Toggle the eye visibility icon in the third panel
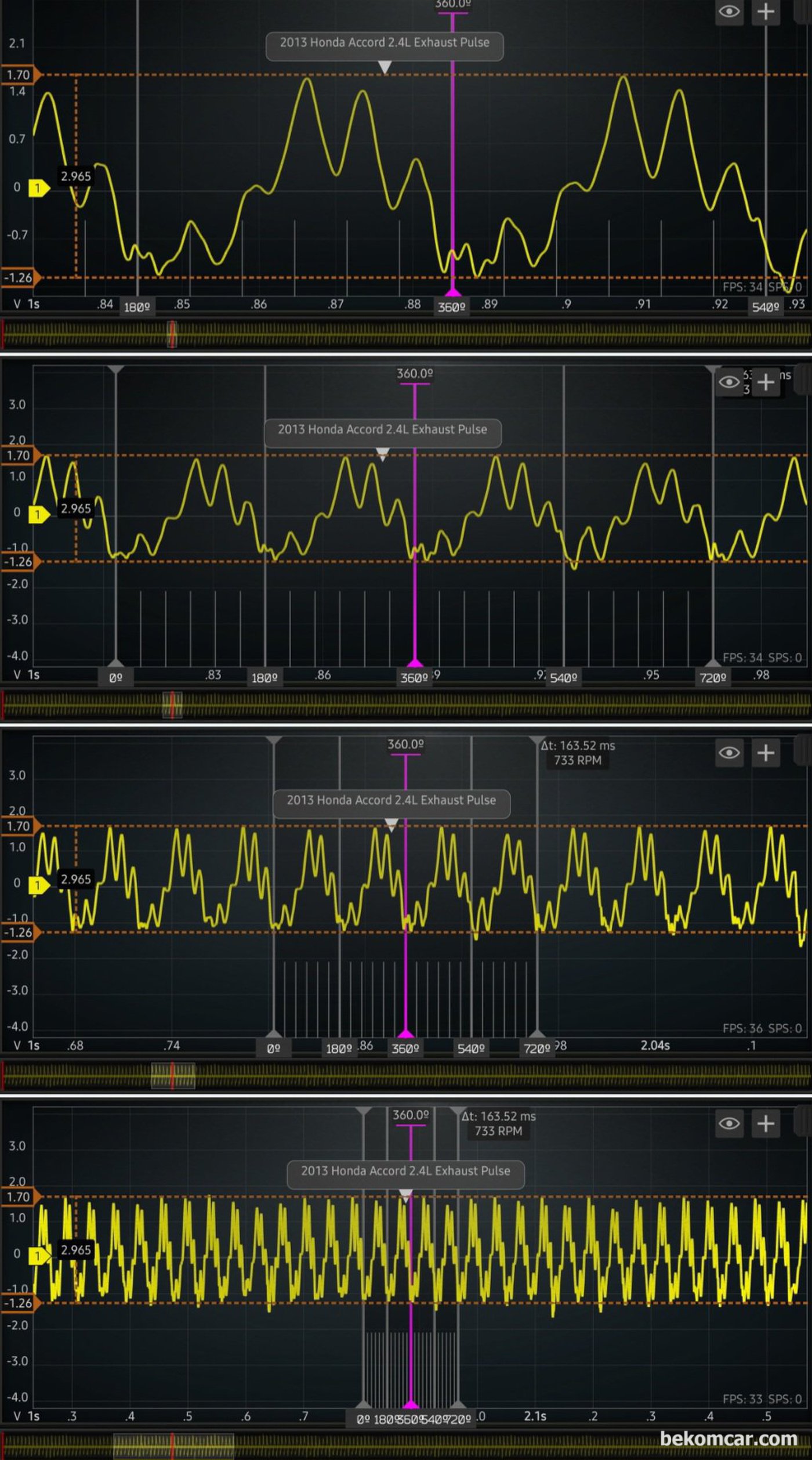812x1460 pixels. (729, 753)
